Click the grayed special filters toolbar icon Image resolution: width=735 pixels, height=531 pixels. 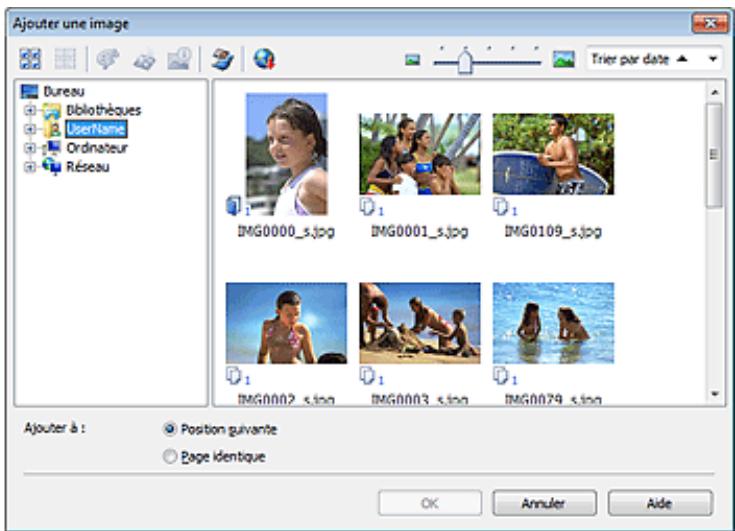[x=144, y=60]
